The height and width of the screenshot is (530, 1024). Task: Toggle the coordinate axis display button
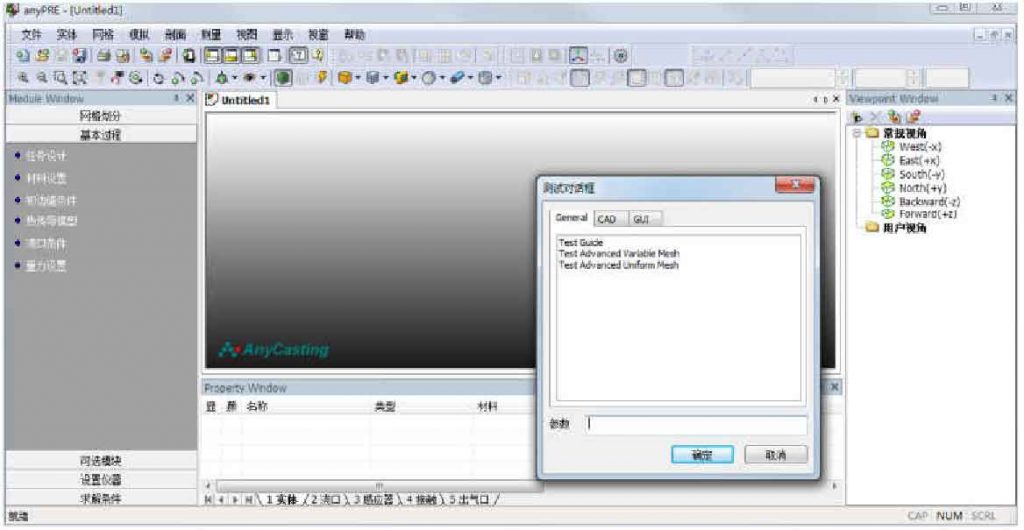pos(578,55)
